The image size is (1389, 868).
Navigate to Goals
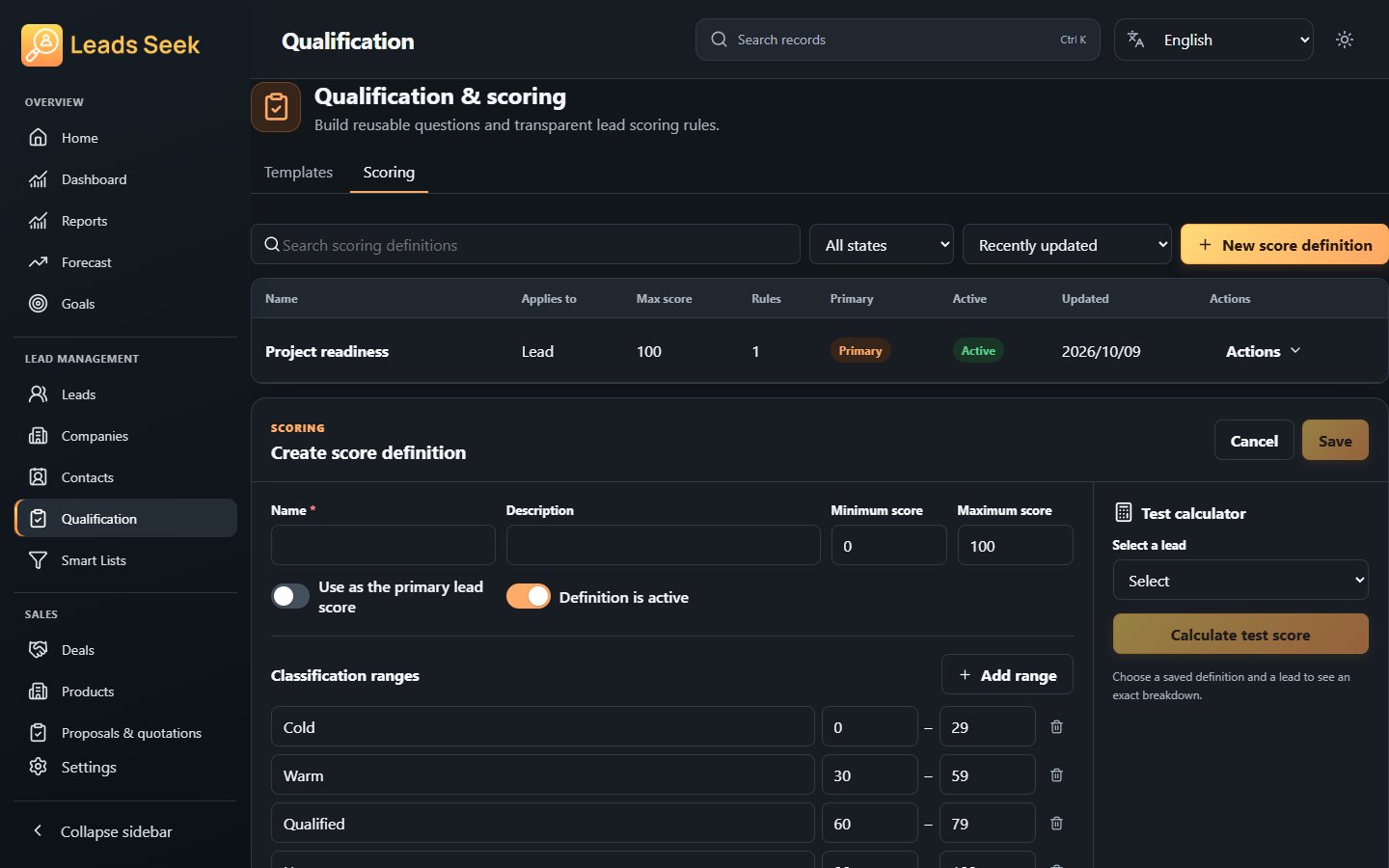[125, 304]
